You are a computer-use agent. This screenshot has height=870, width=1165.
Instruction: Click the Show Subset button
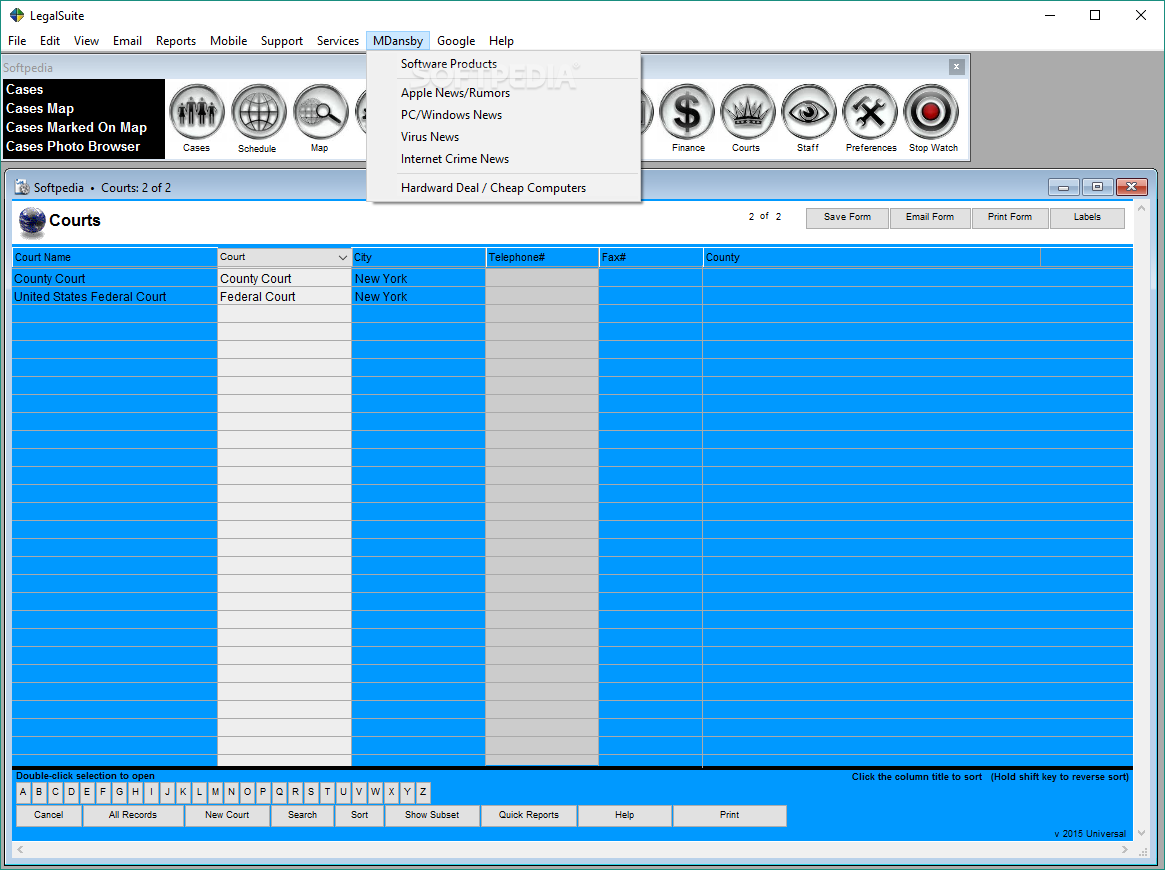coord(432,815)
